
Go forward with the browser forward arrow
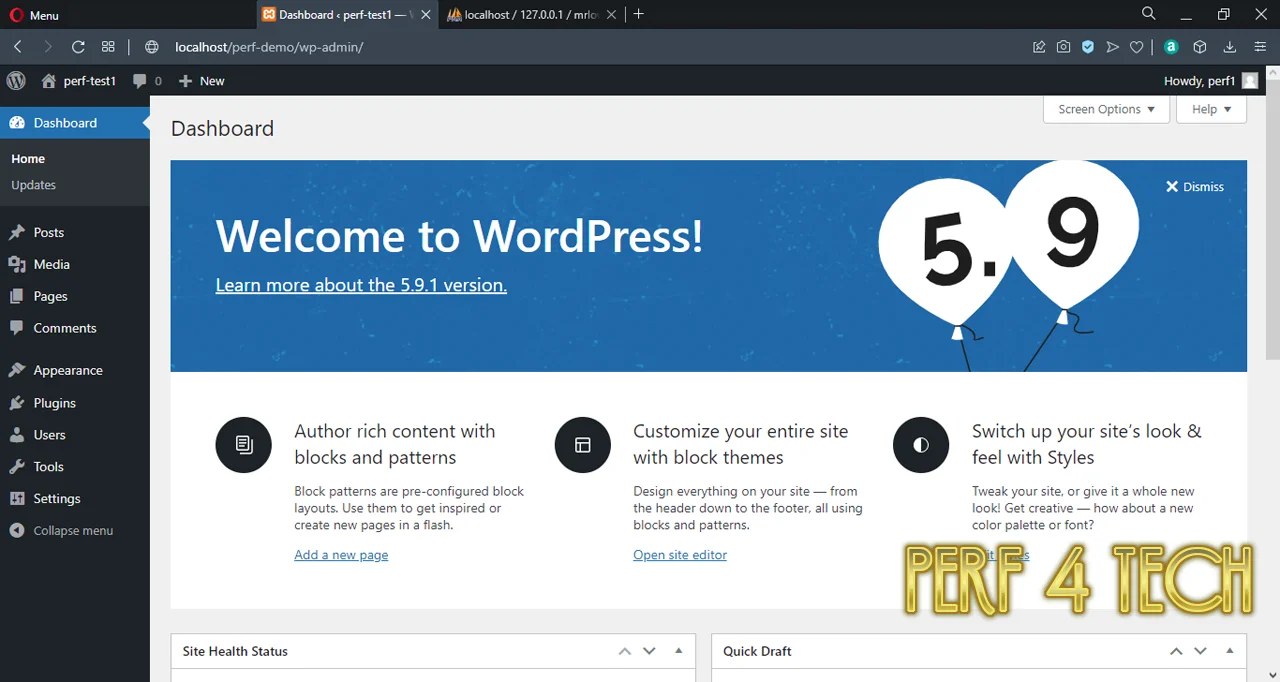tap(47, 47)
